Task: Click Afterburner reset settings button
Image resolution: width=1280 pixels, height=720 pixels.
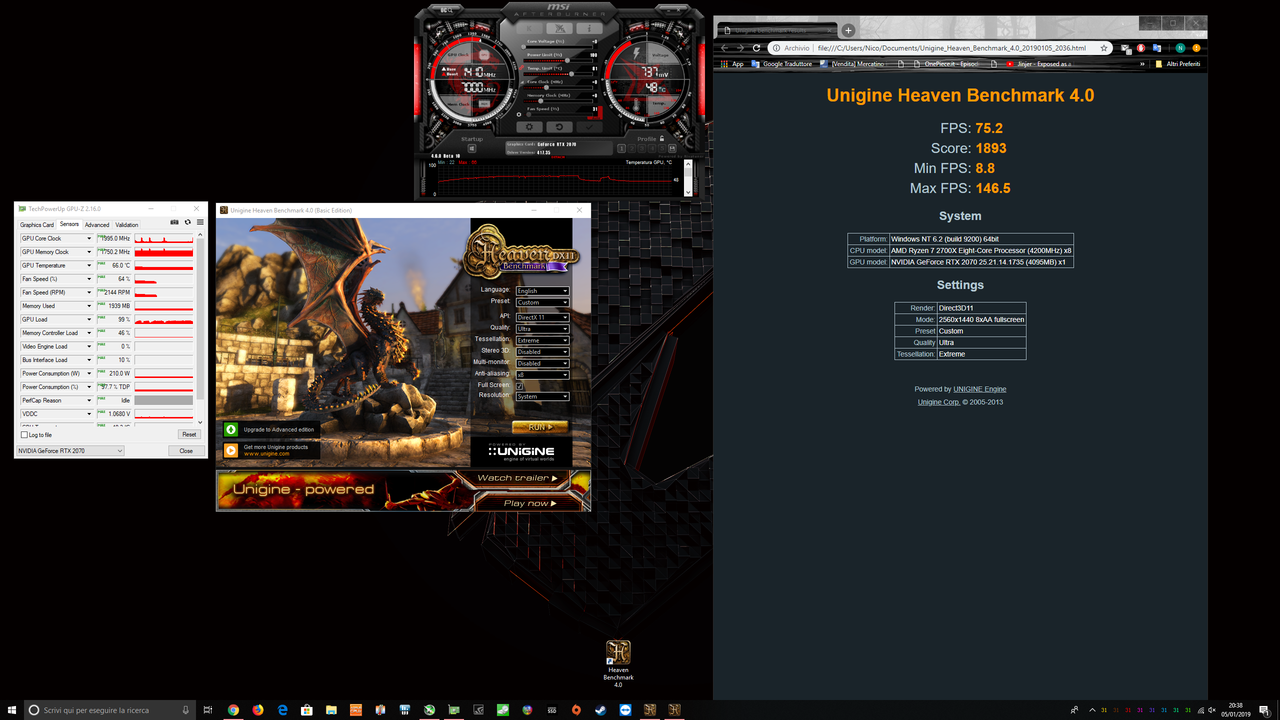Action: pyautogui.click(x=559, y=127)
